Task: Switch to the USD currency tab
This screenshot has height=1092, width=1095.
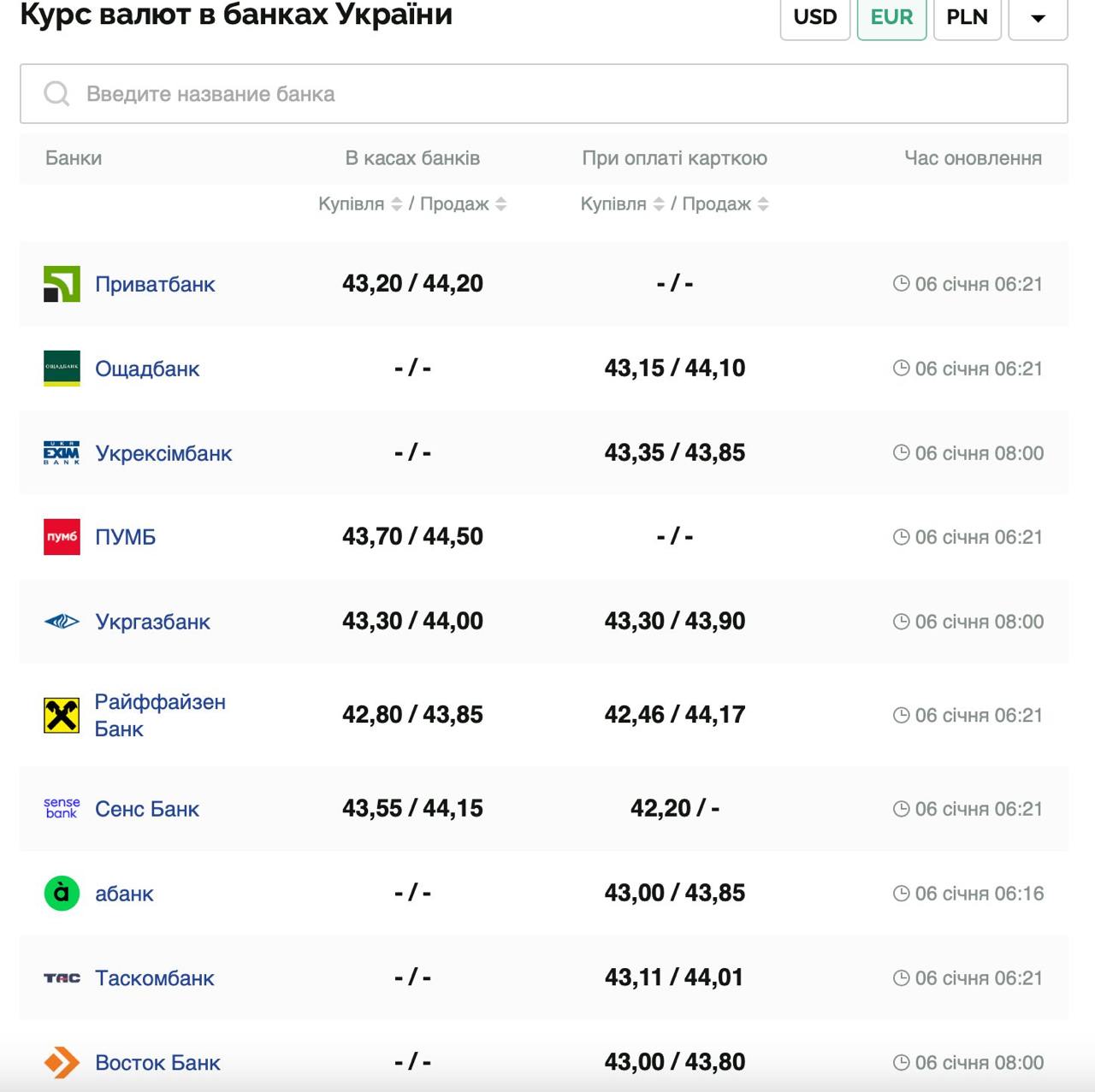Action: (x=814, y=18)
